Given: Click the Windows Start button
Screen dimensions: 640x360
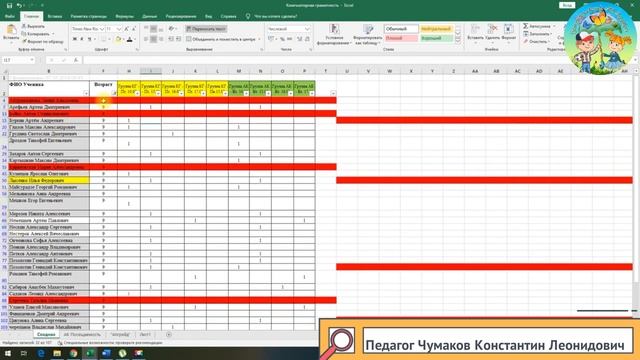Looking at the screenshot, I should pyautogui.click(x=8, y=353).
